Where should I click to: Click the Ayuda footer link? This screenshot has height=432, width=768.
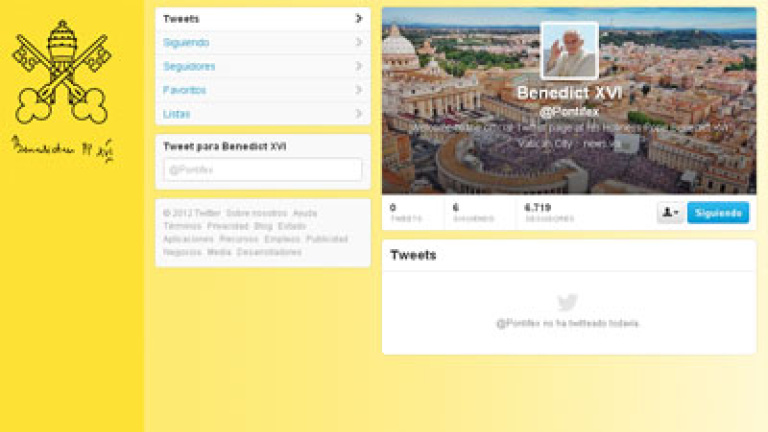pos(305,213)
